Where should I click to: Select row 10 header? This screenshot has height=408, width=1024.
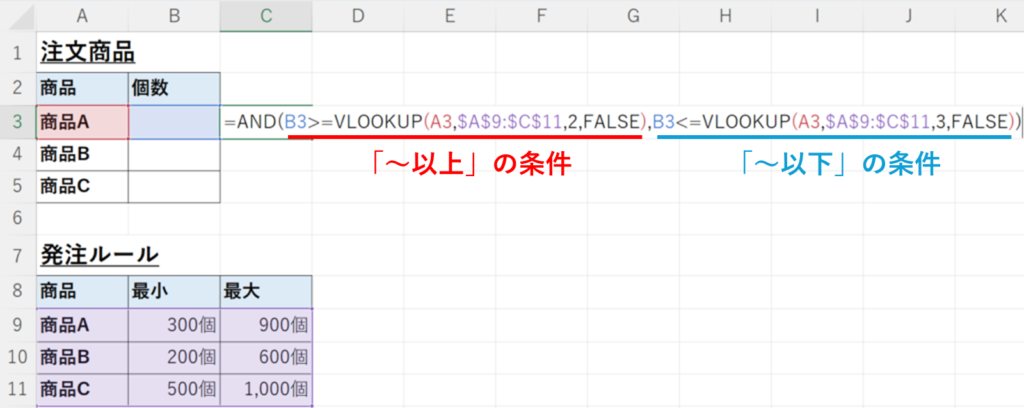point(18,357)
